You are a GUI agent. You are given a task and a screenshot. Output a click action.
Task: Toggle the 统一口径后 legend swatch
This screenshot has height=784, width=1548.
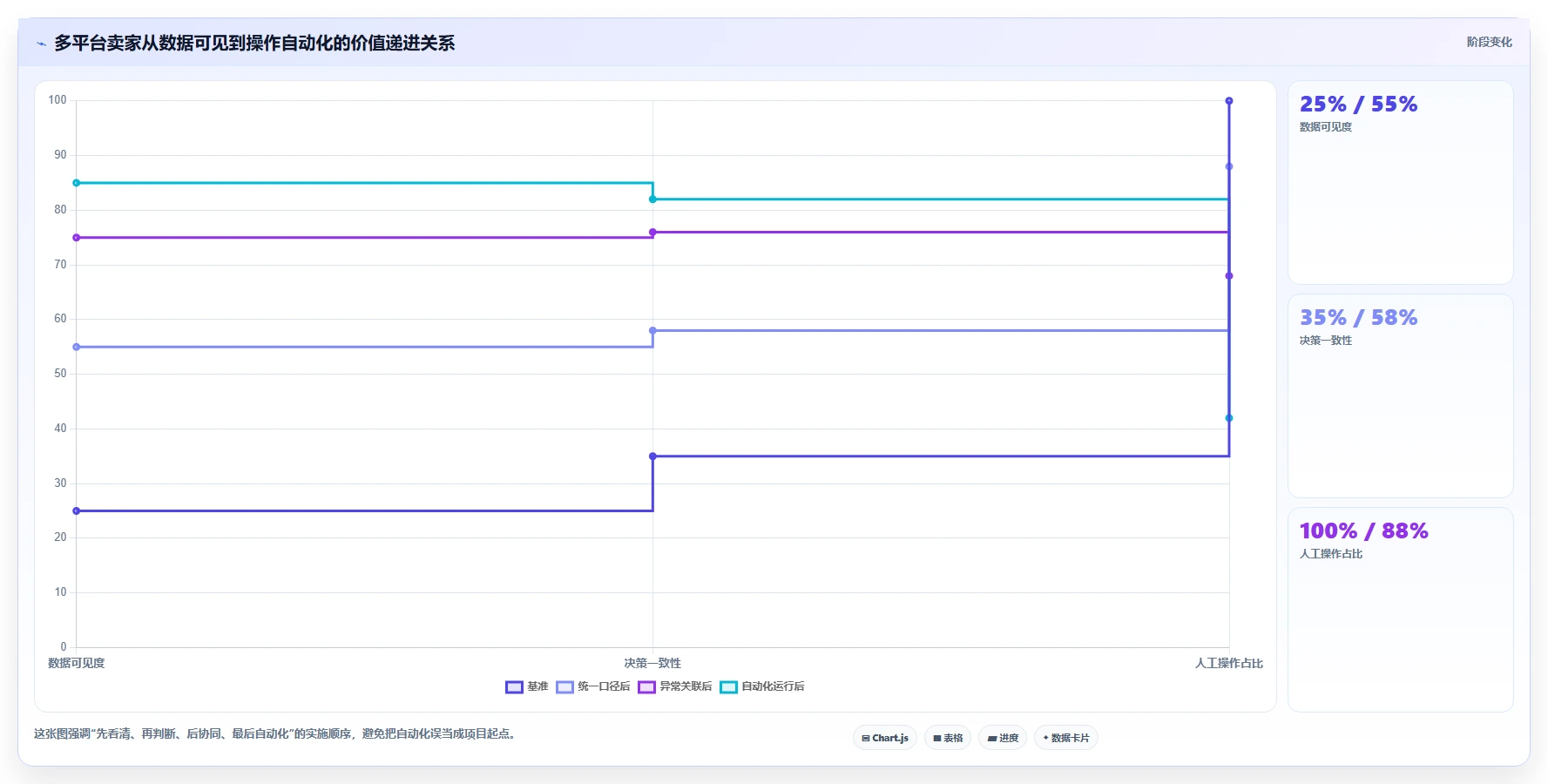tap(564, 687)
